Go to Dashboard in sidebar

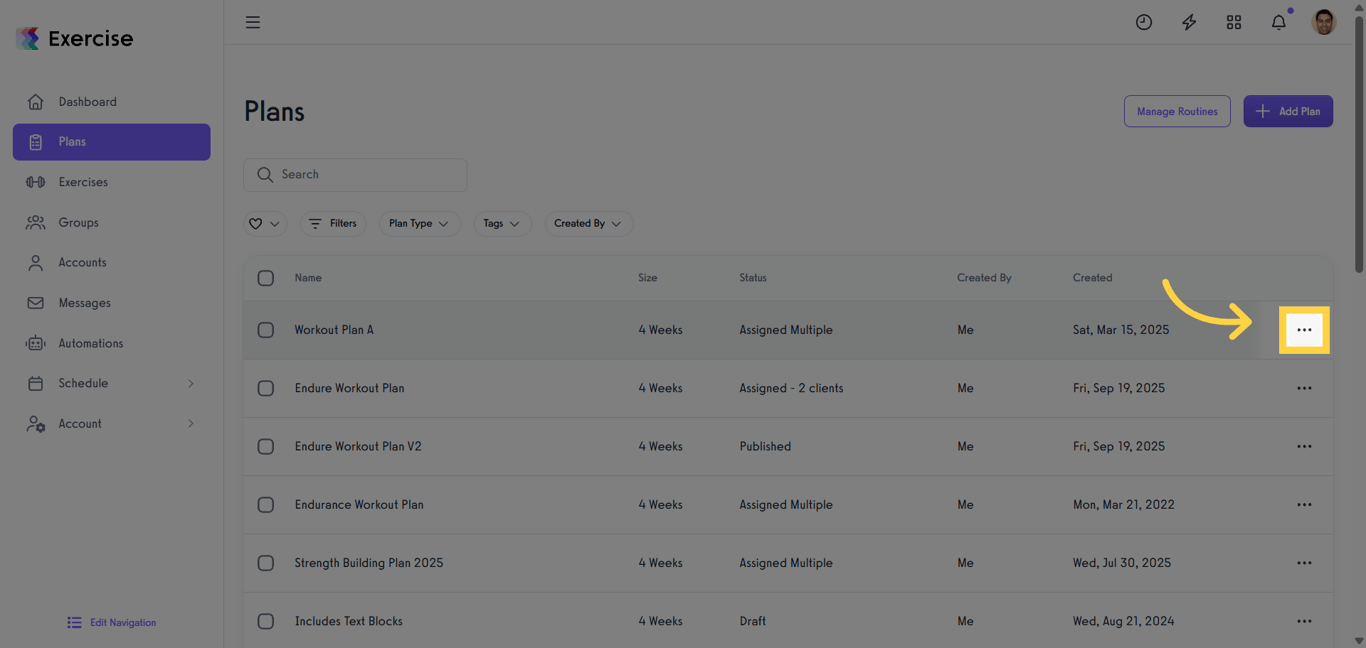pos(111,102)
